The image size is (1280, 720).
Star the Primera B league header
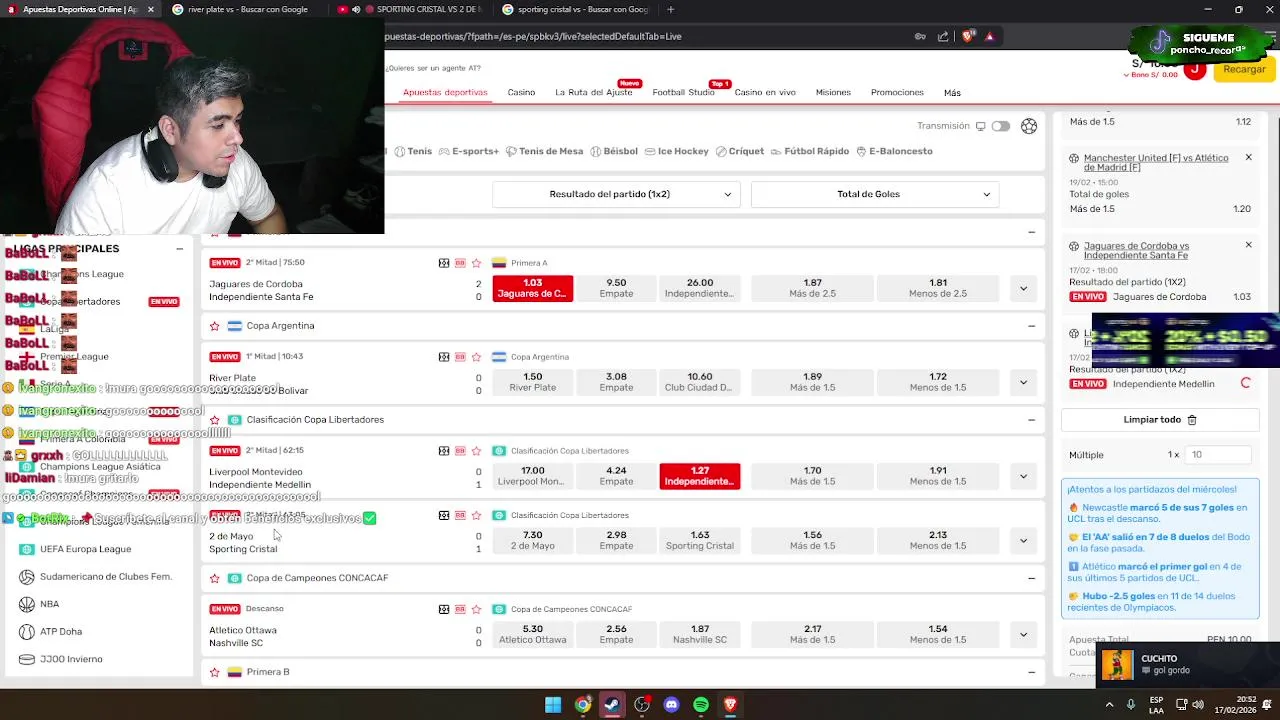coord(214,672)
